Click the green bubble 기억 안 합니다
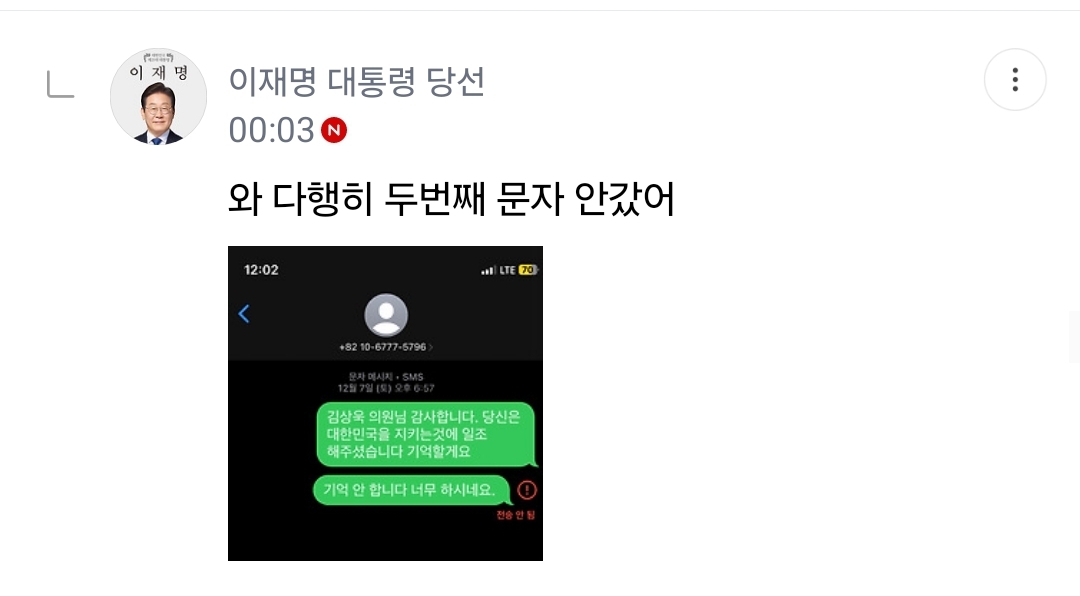 (412, 490)
